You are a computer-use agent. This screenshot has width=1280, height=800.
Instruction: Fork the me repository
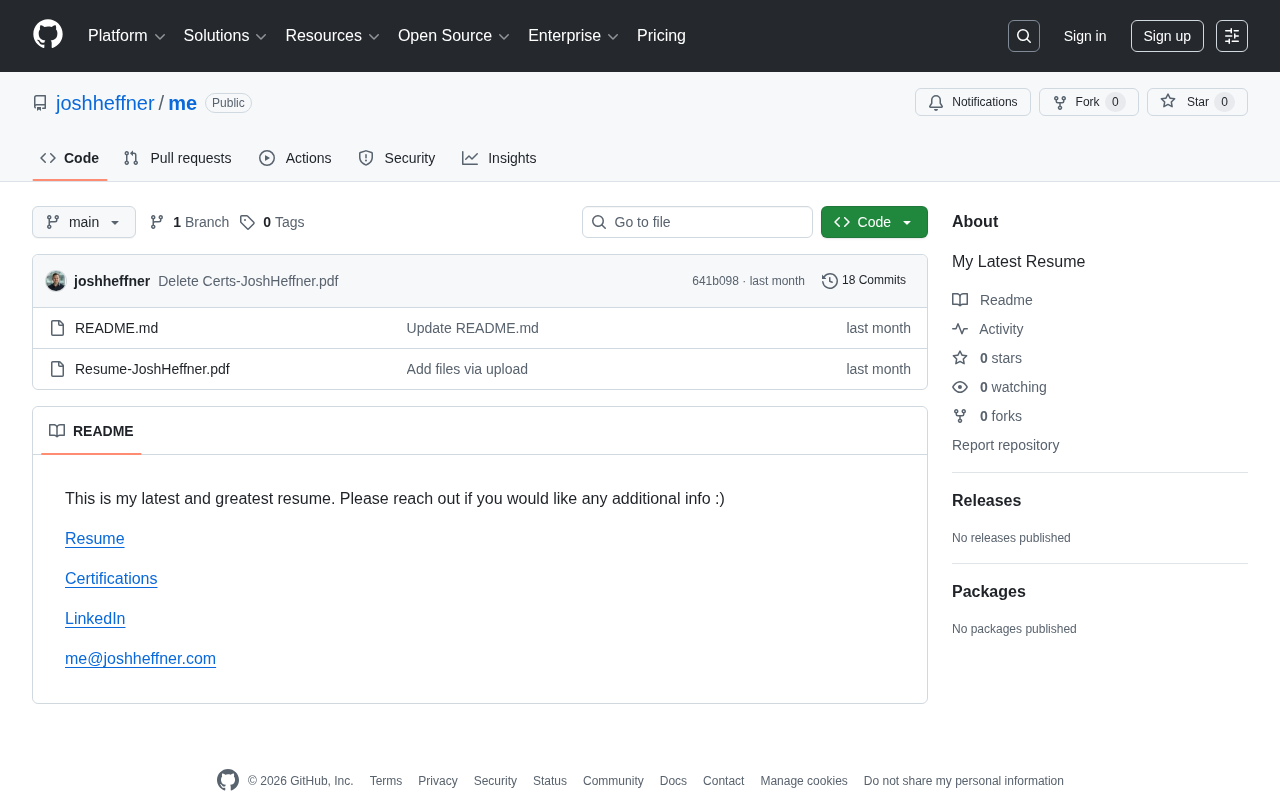coord(1087,102)
